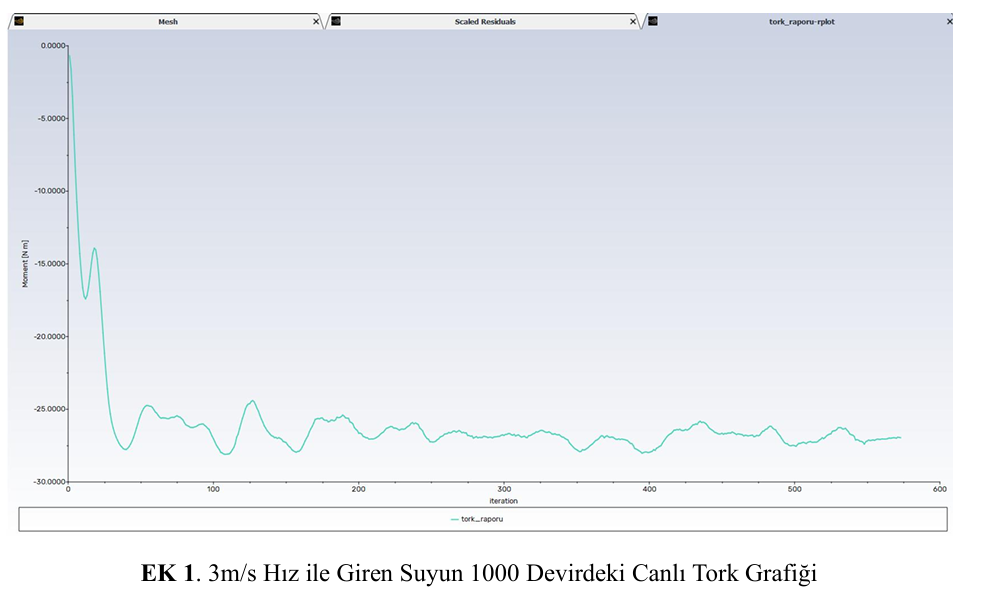Click the -15.0000 y-axis tick label

(47, 263)
